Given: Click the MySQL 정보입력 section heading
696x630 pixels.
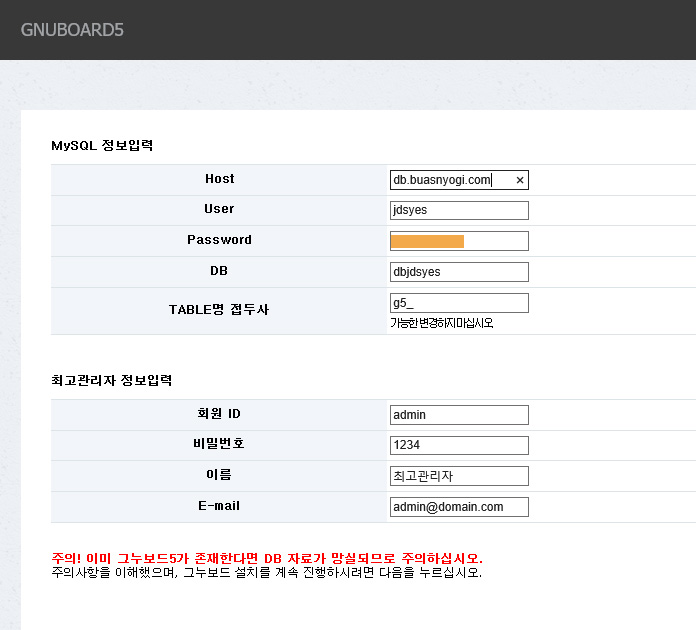Looking at the screenshot, I should (102, 145).
